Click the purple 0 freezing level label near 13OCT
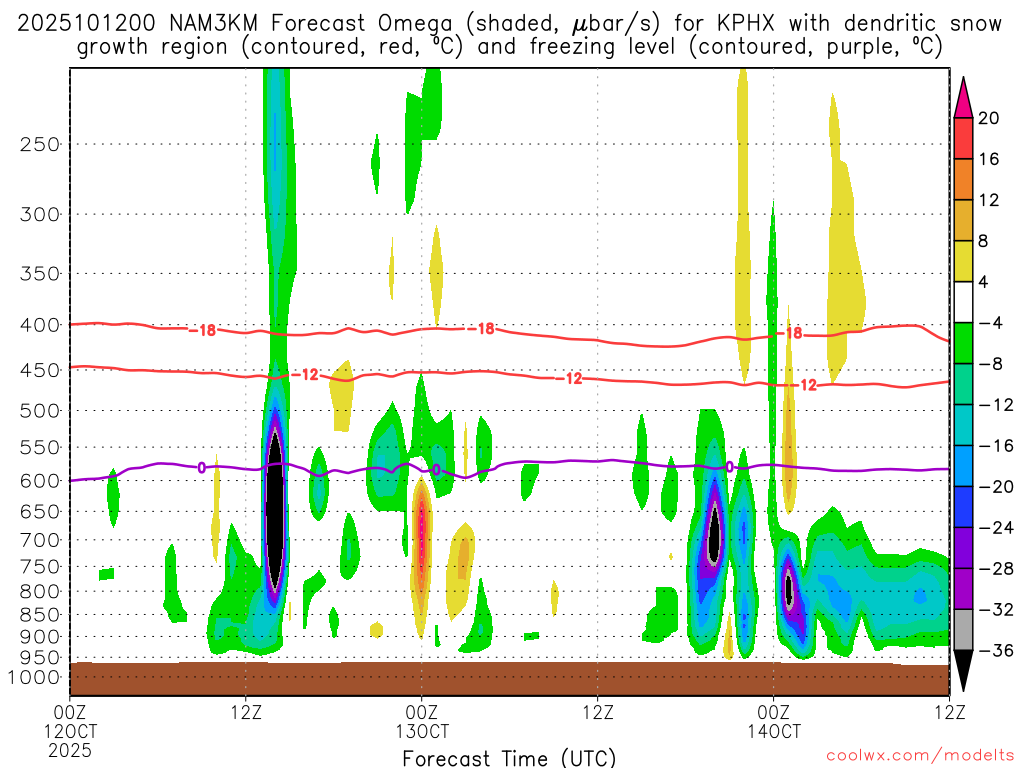Viewport: 1024px width, 768px height. pos(436,470)
